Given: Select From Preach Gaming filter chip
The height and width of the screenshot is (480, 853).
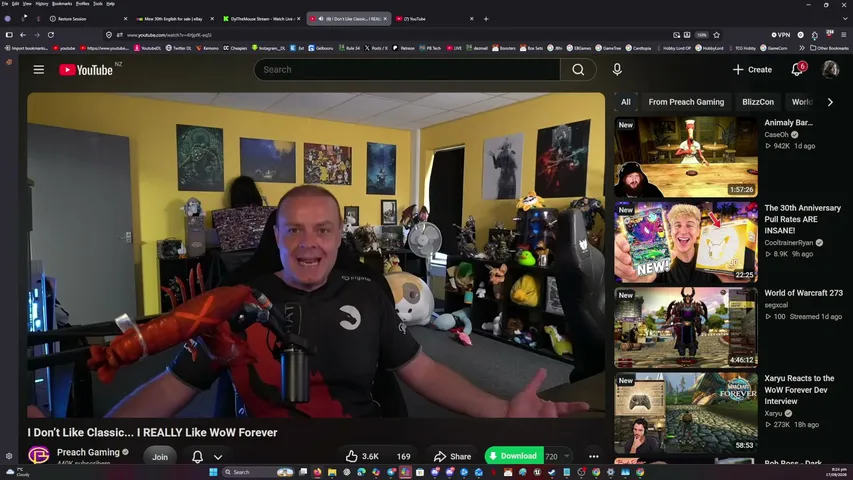Looking at the screenshot, I should click(x=686, y=102).
